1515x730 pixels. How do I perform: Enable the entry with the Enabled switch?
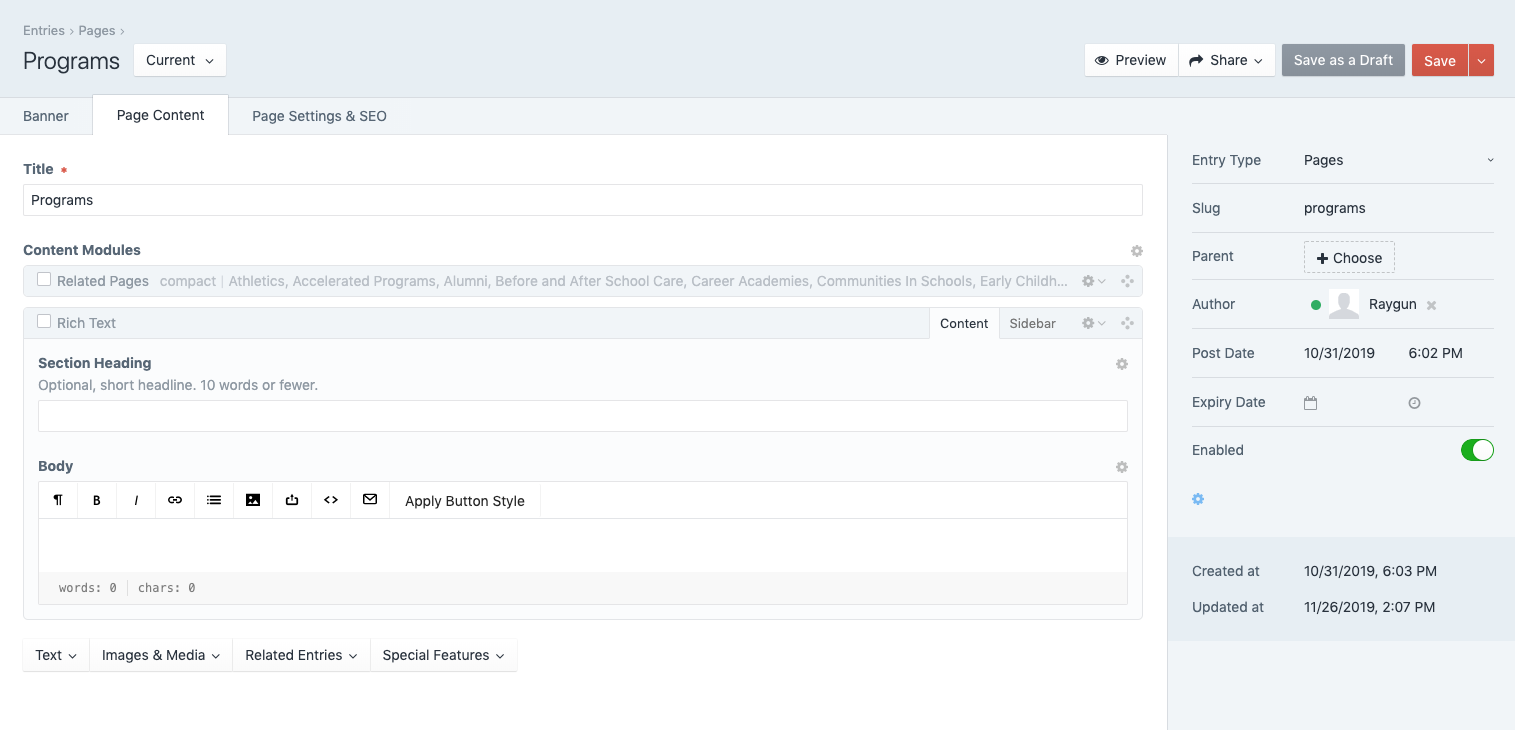(x=1477, y=450)
